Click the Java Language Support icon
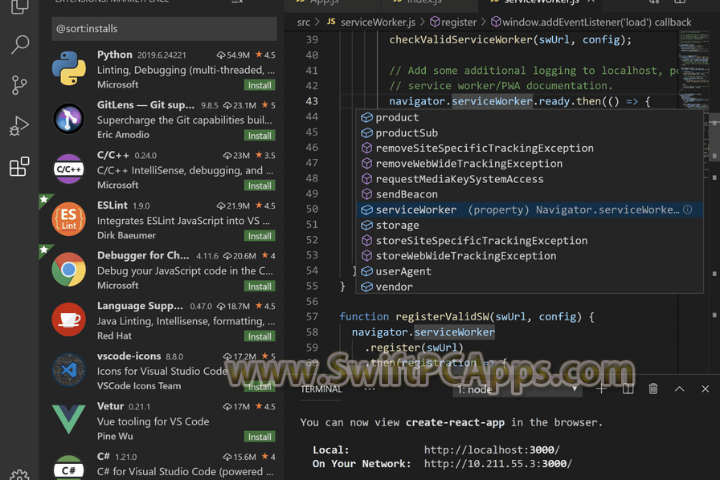Image resolution: width=720 pixels, height=480 pixels. tap(69, 319)
